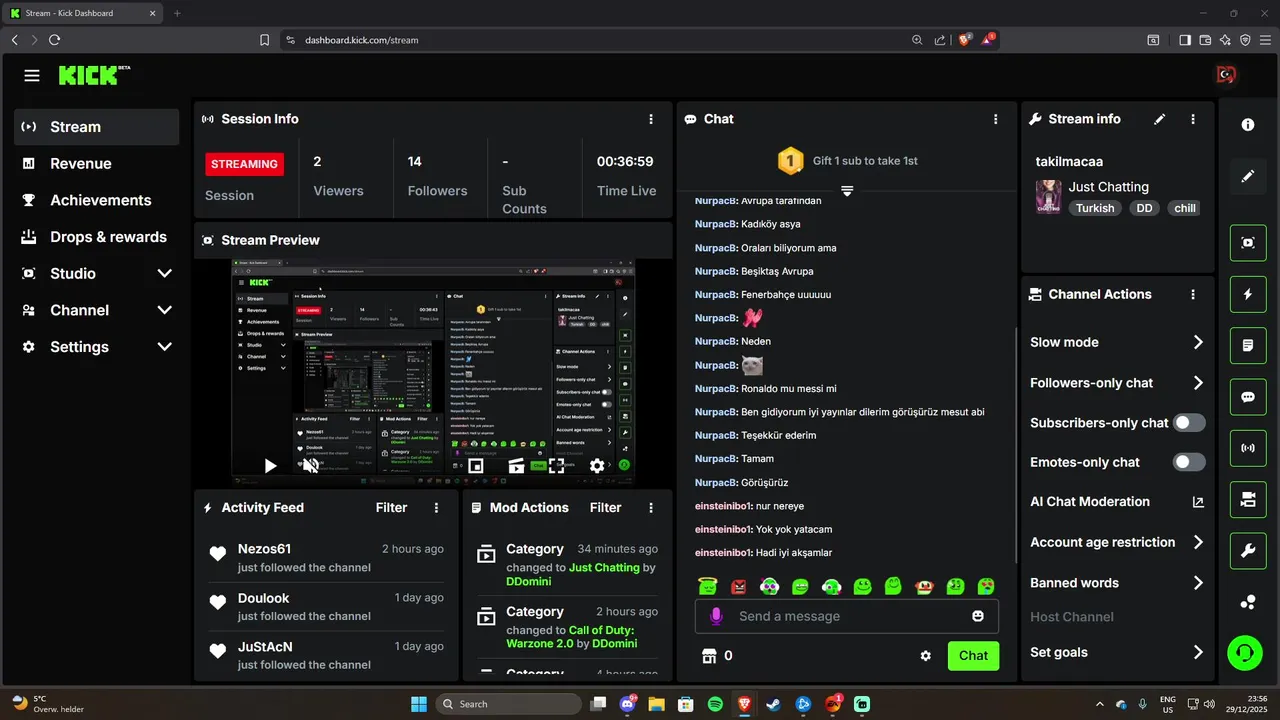Play the stream preview
This screenshot has height=720, width=1280.
(x=270, y=466)
